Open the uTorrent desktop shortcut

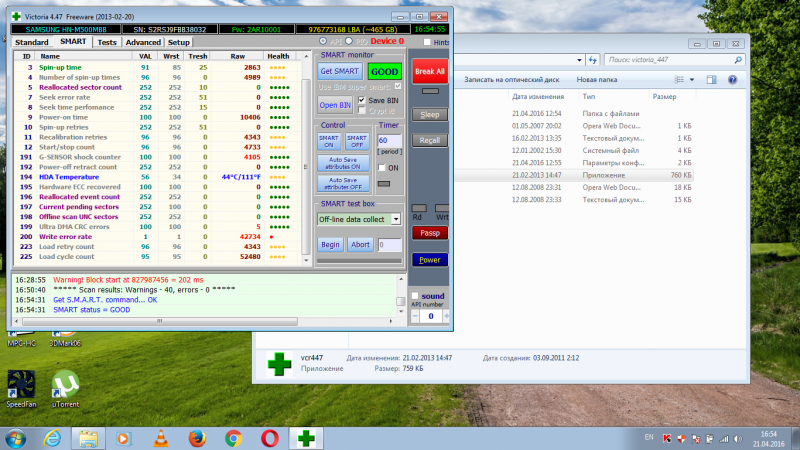point(66,385)
